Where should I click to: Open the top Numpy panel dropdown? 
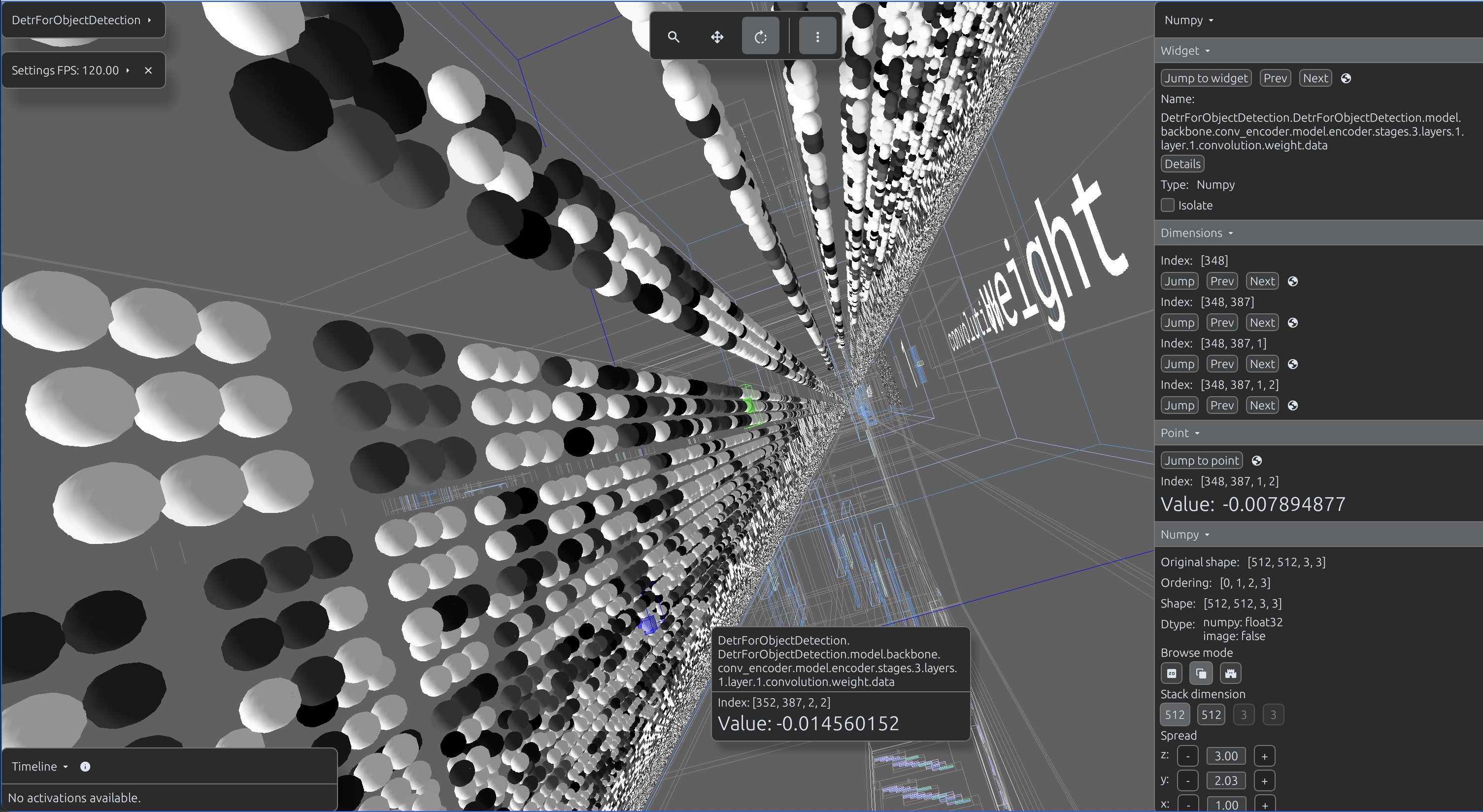point(1189,20)
